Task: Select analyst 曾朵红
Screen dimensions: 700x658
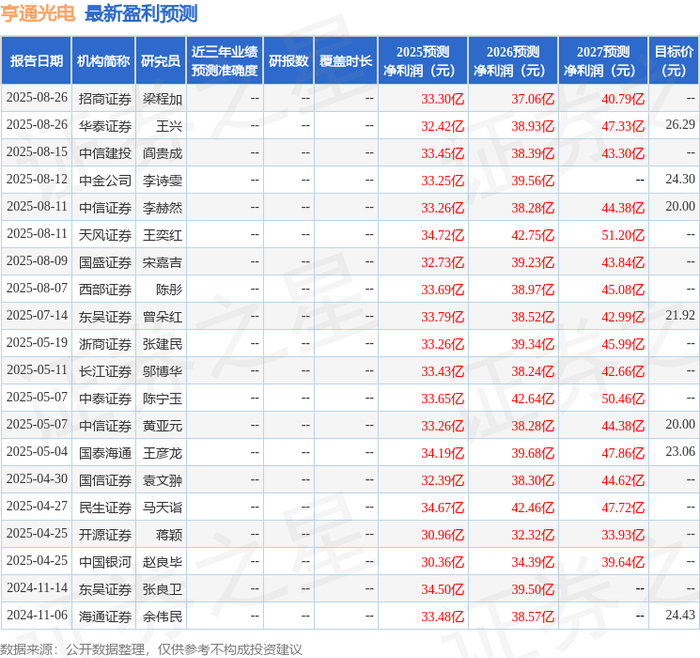Action: pos(162,317)
